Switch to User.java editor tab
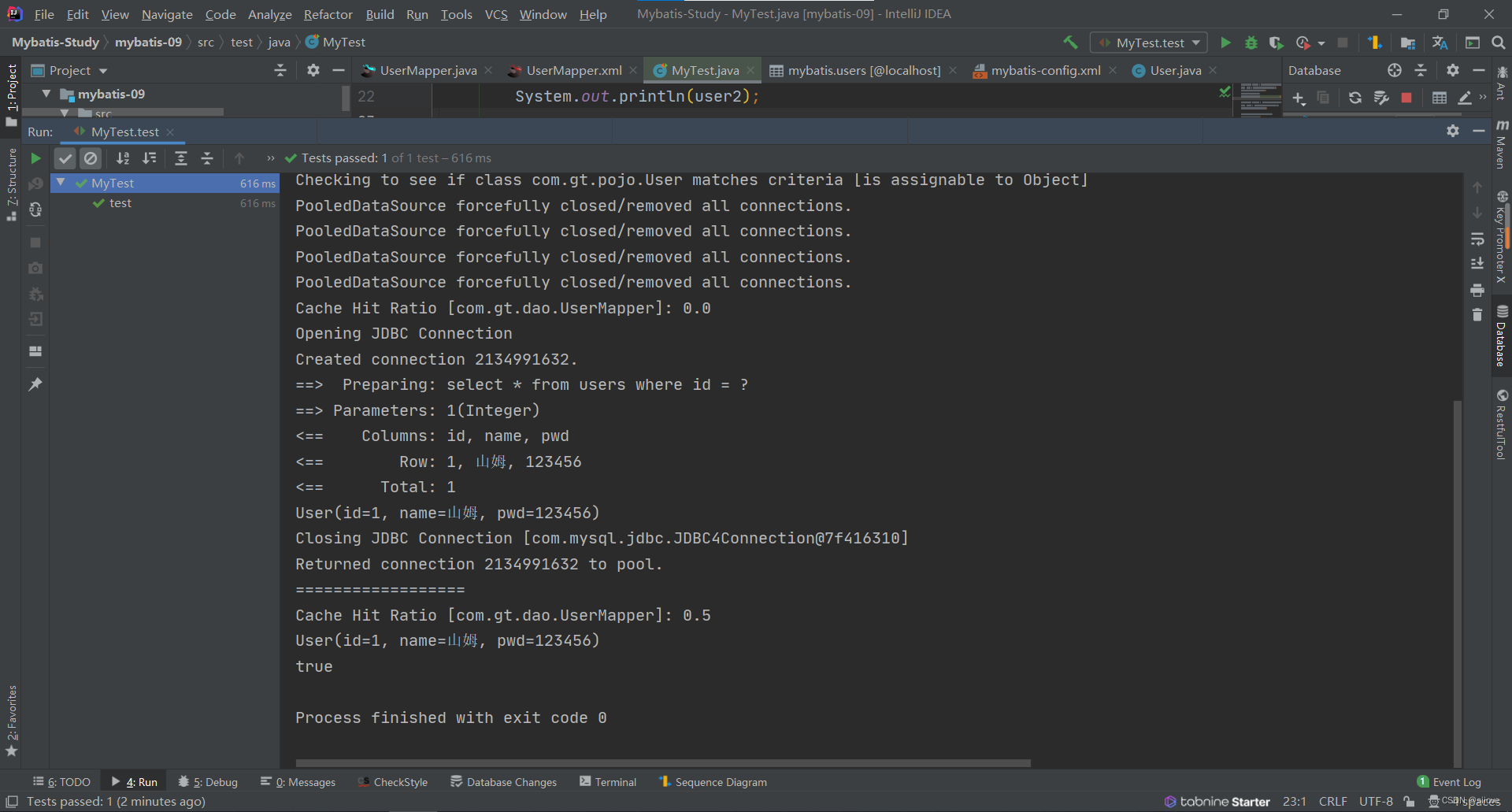Screen dimensions: 1512x812 coord(1175,70)
